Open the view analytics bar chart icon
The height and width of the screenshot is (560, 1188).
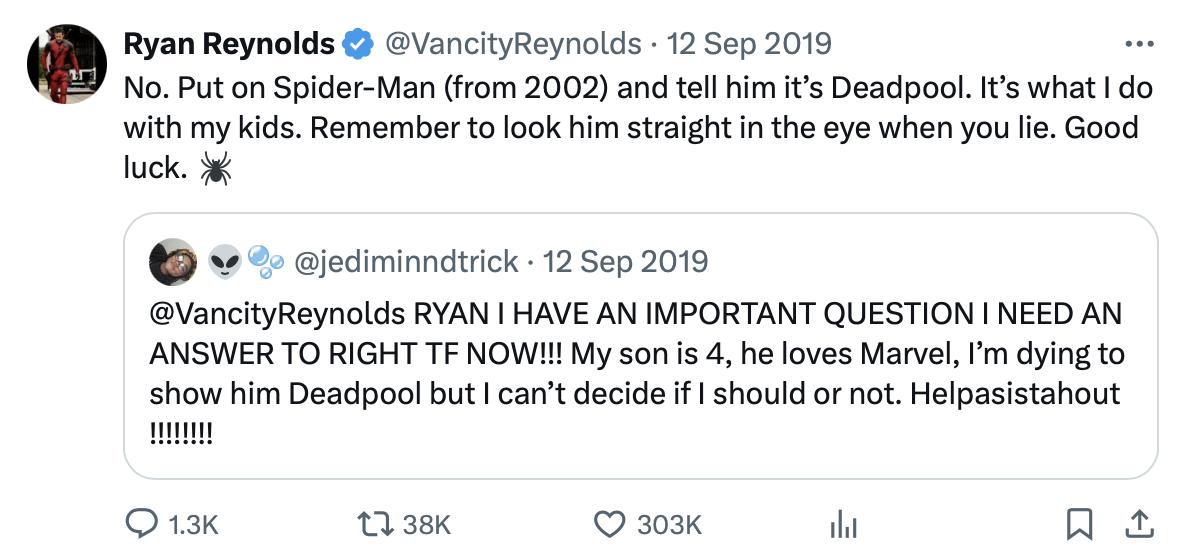842,523
